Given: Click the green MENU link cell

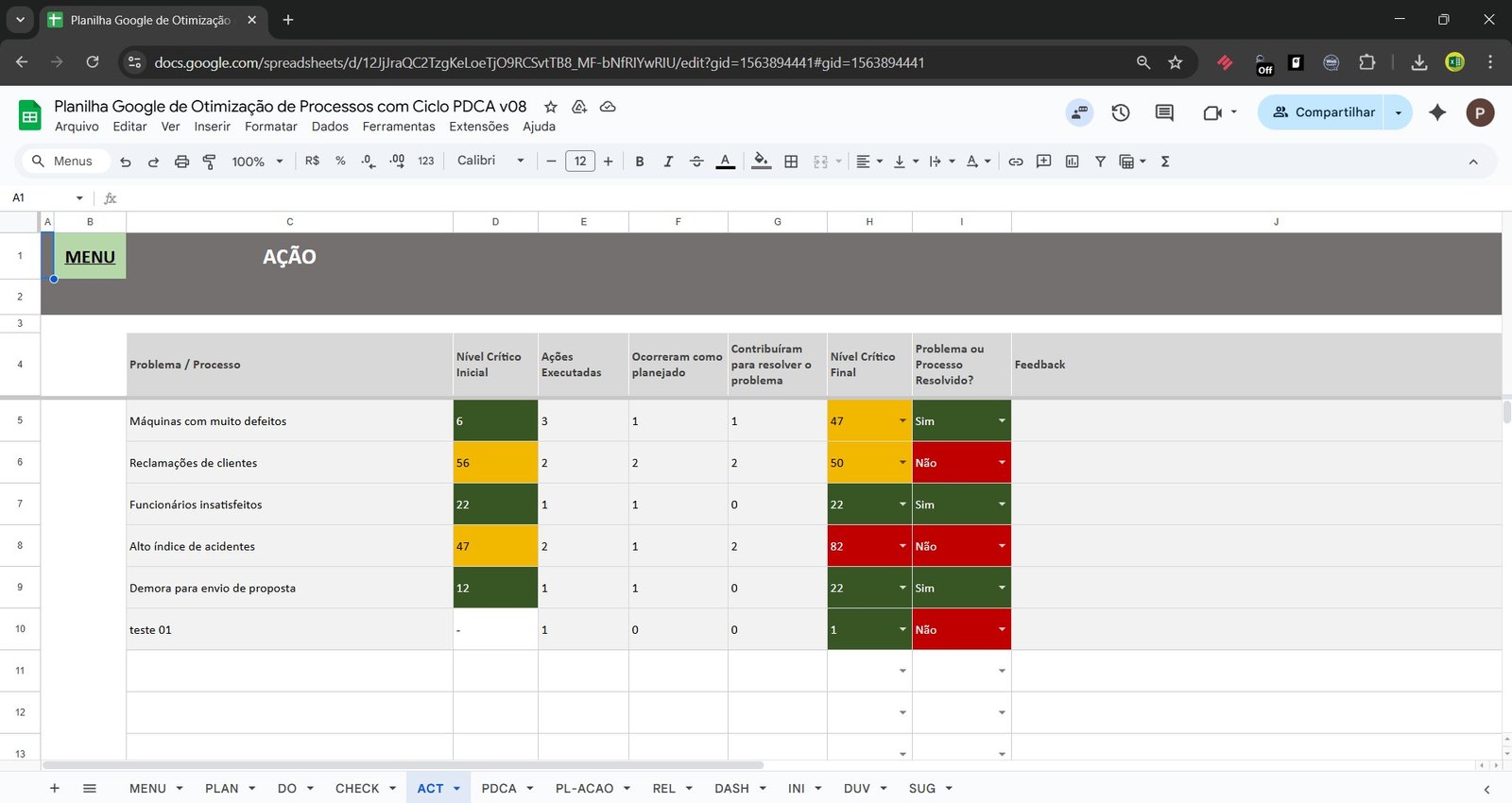Looking at the screenshot, I should pos(90,257).
